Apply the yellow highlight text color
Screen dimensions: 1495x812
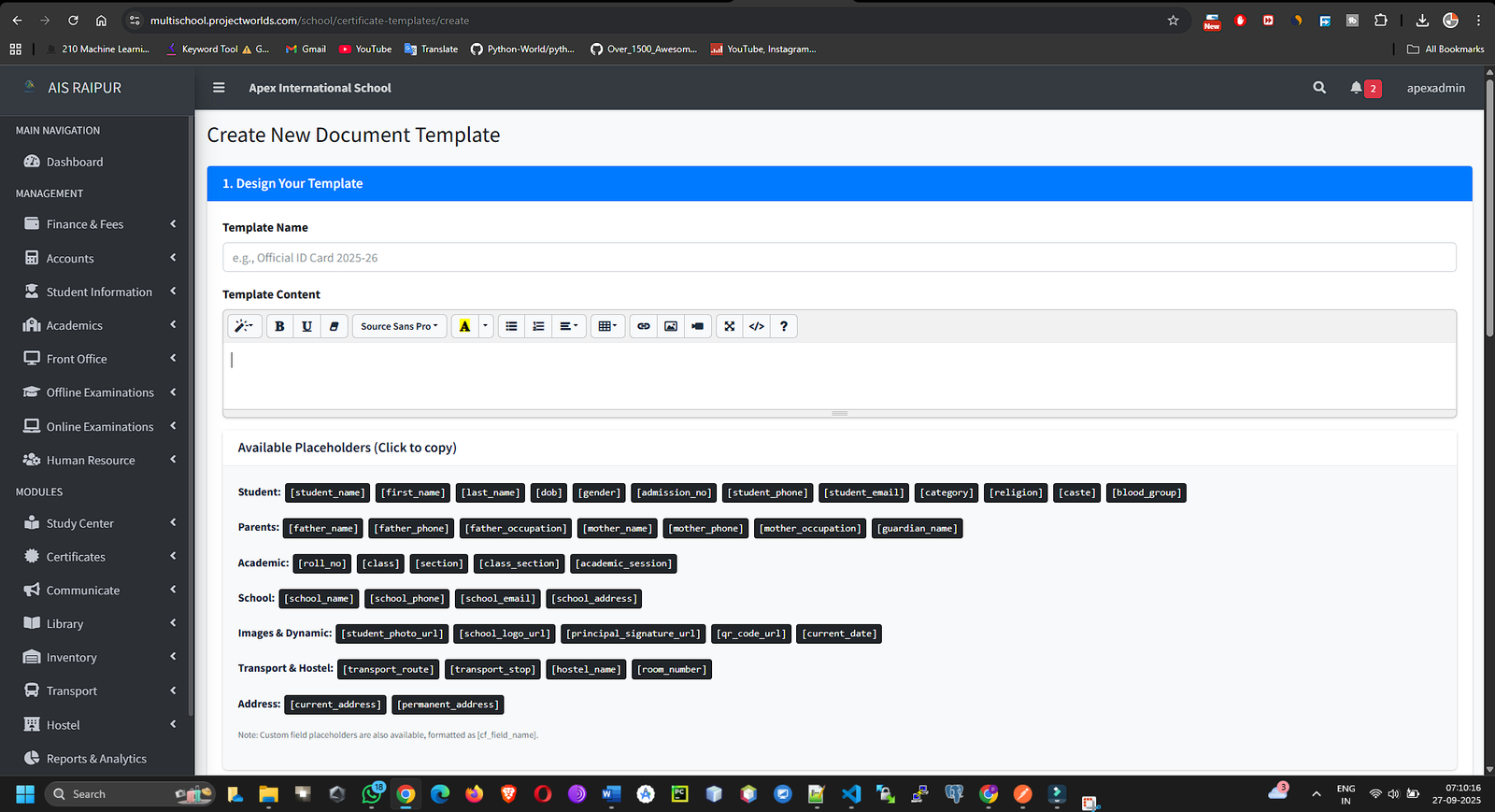(464, 326)
